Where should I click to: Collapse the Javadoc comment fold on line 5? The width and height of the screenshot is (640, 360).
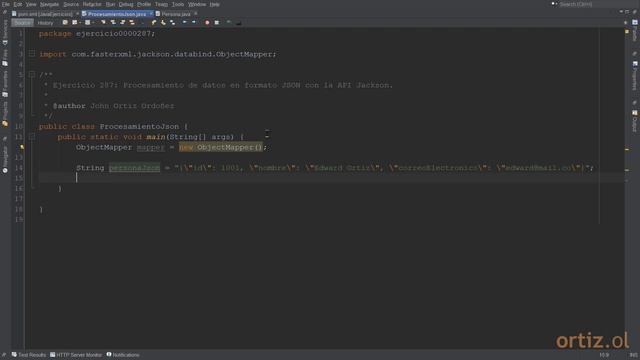(x=32, y=74)
